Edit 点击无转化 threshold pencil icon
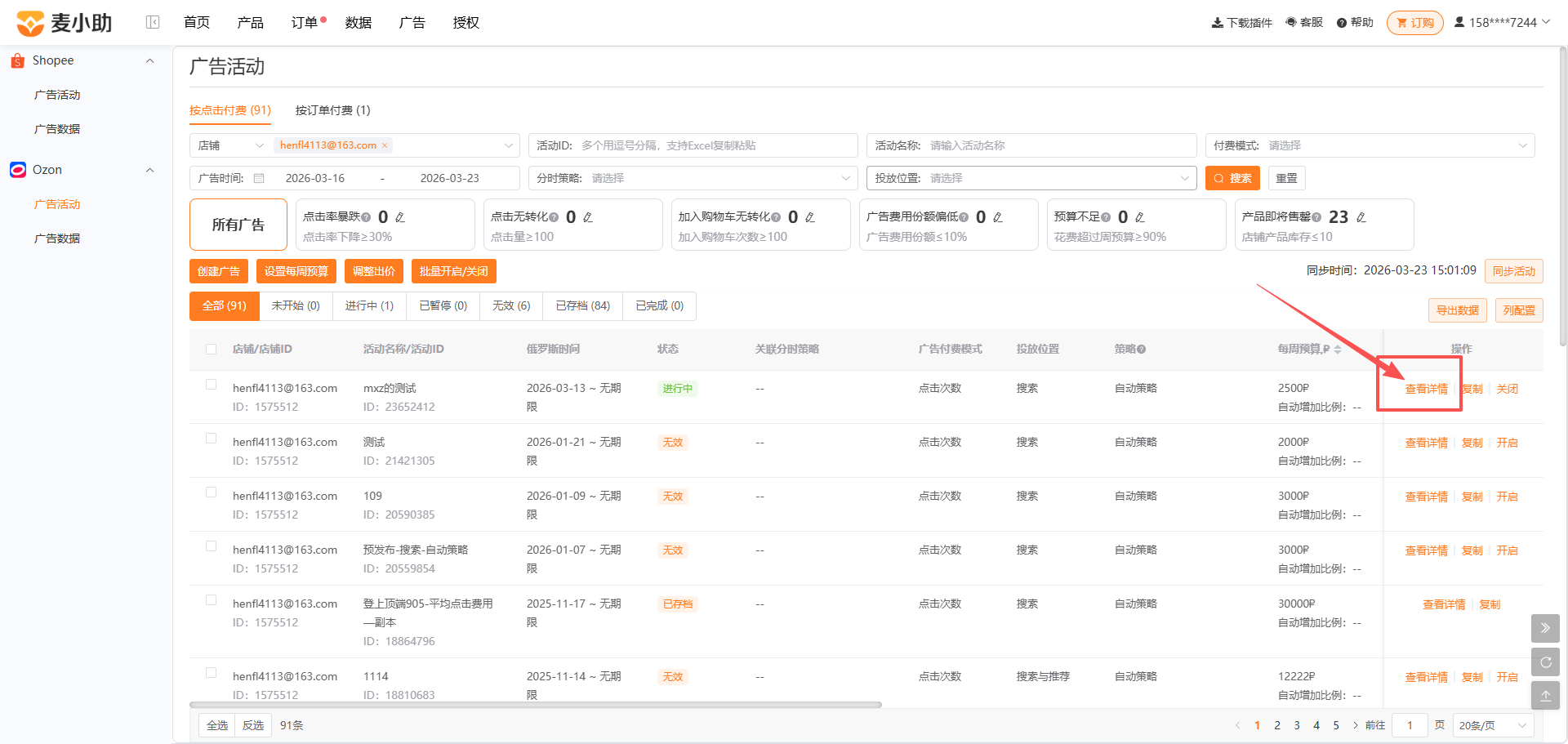1568x744 pixels. point(588,217)
